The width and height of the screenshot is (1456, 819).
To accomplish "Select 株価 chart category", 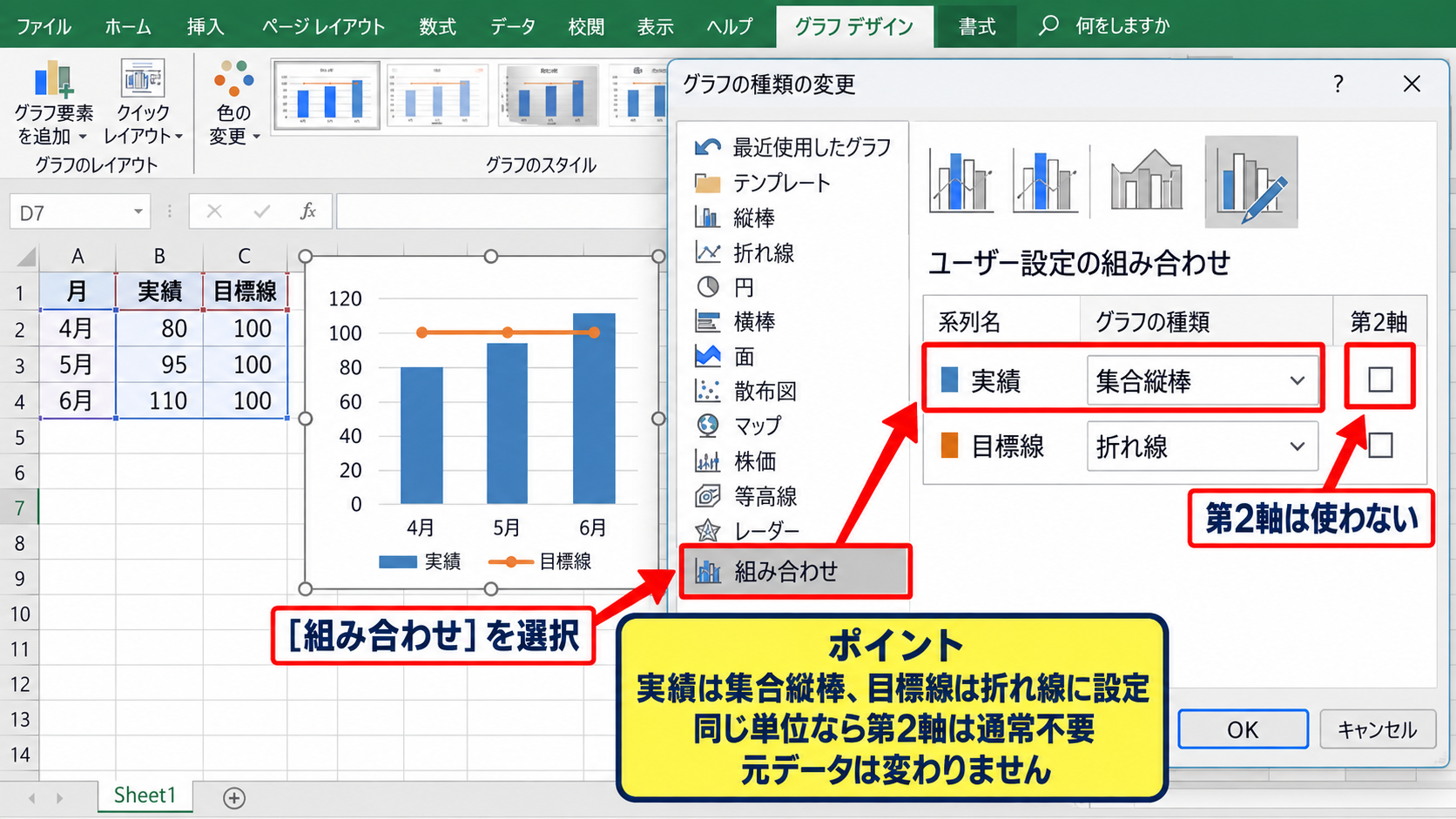I will coord(735,461).
